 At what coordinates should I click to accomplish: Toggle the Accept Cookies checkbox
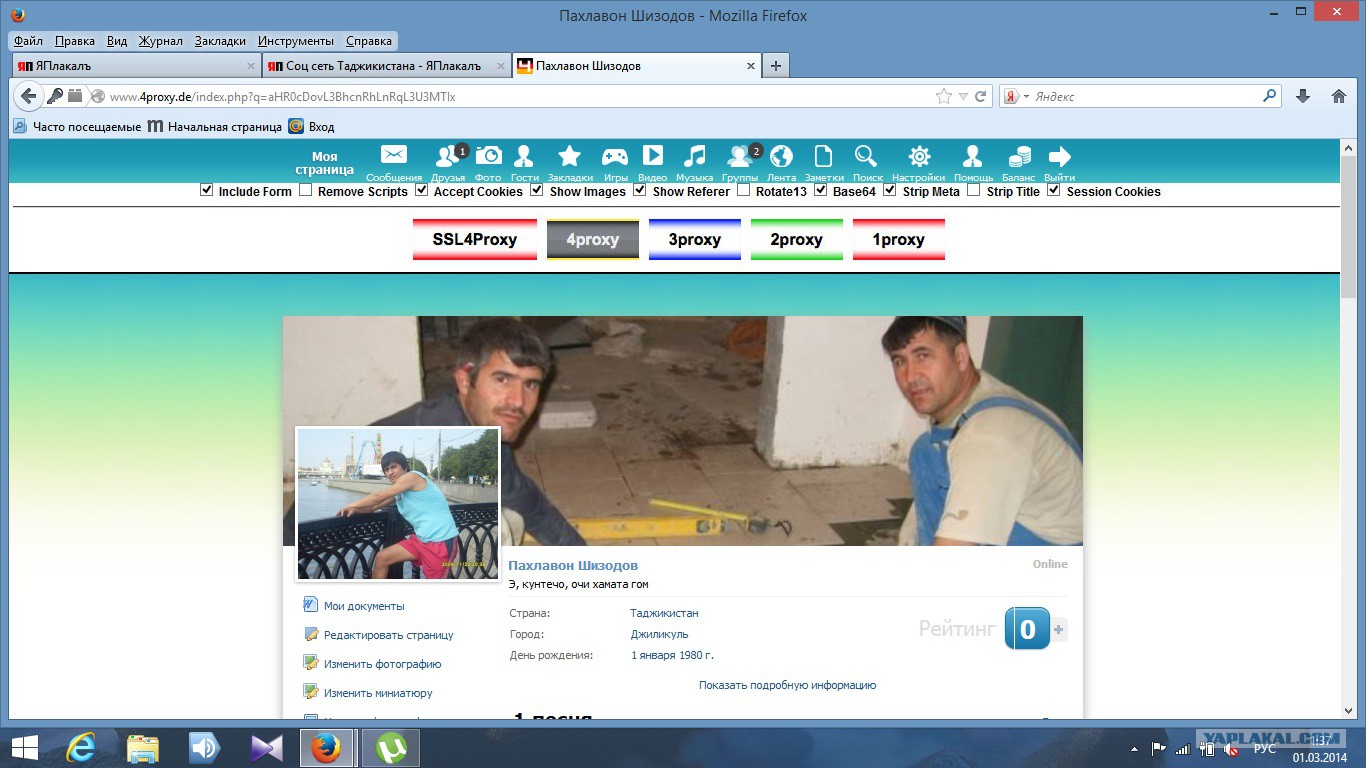pos(422,190)
